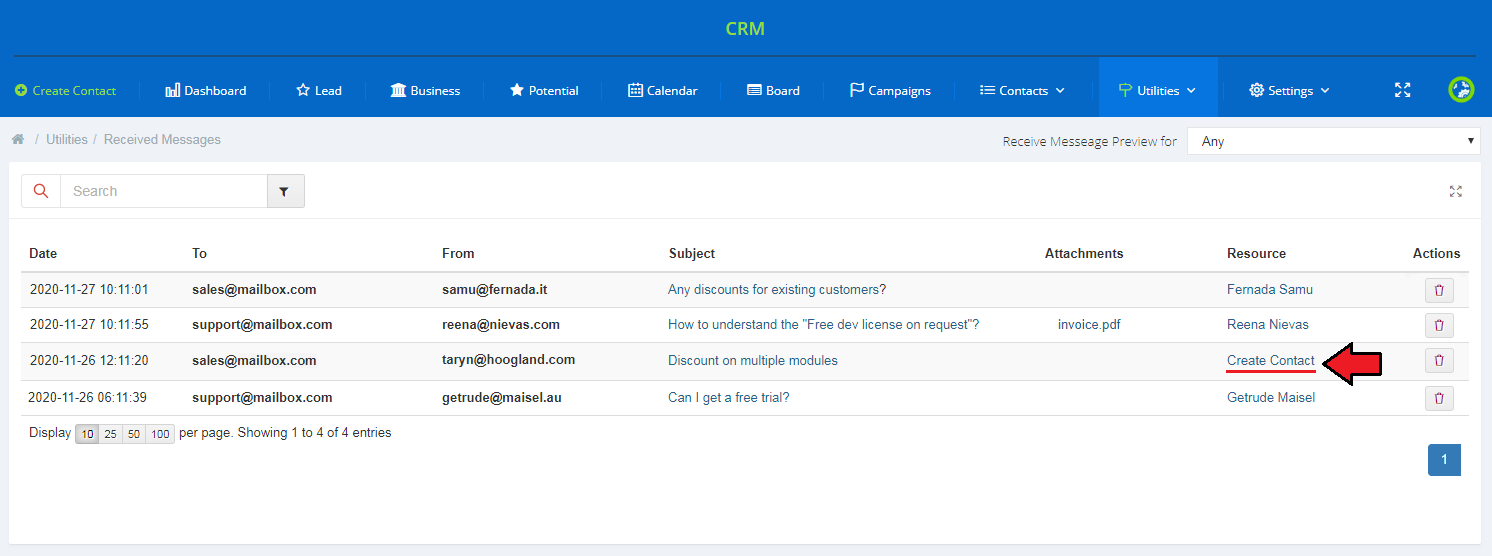Show 50 entries per page
This screenshot has height=556, width=1492.
[x=133, y=434]
